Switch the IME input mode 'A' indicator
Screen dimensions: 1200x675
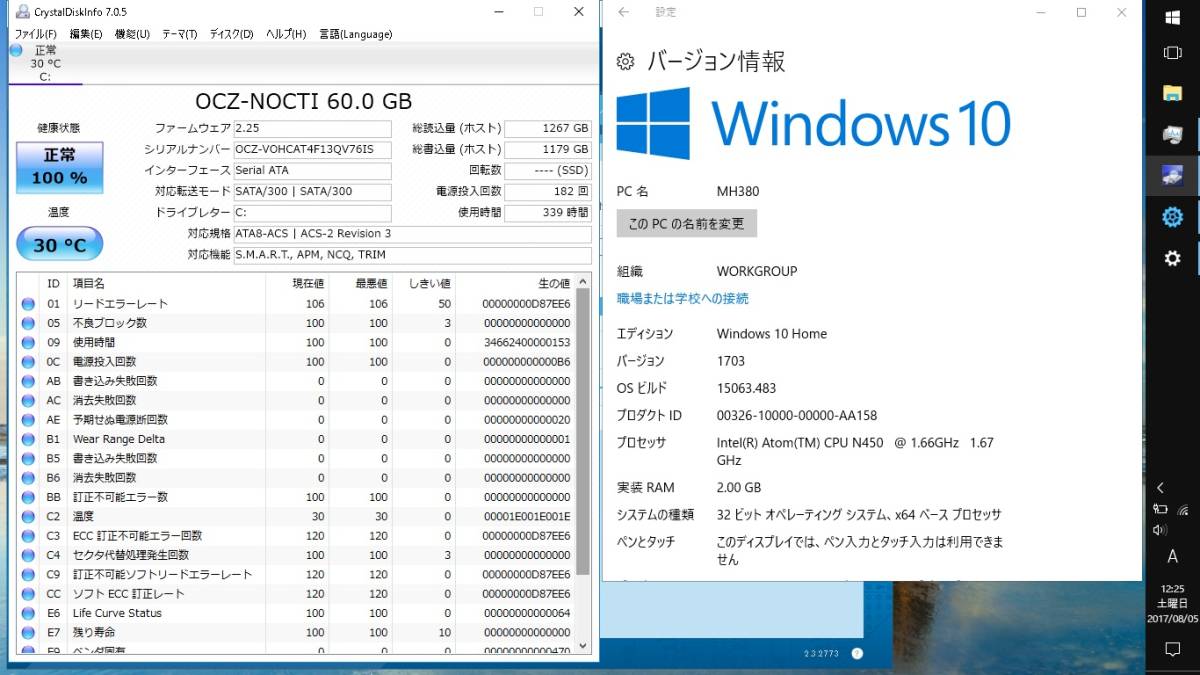point(1172,557)
